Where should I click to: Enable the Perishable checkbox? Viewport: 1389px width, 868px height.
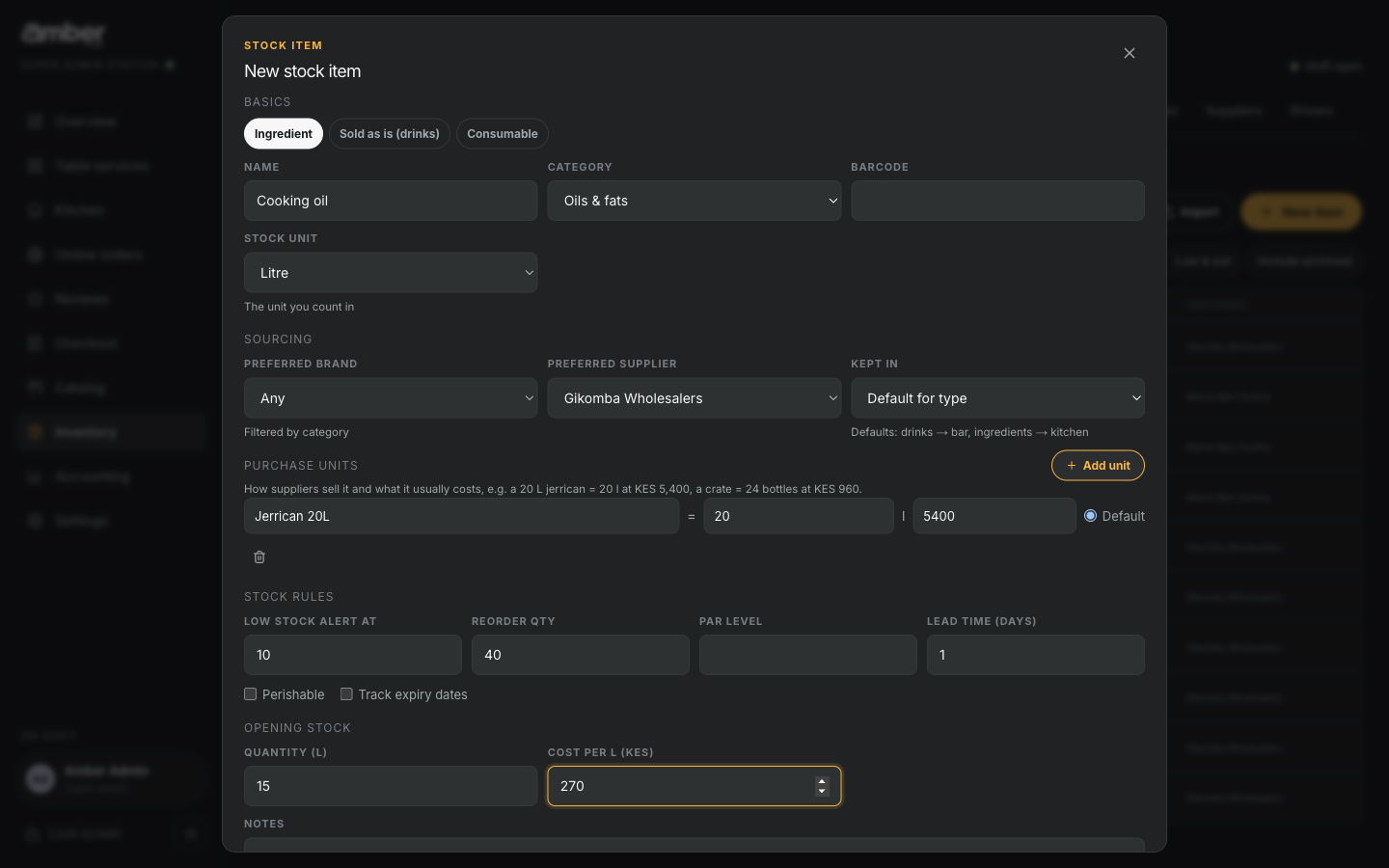pyautogui.click(x=251, y=694)
